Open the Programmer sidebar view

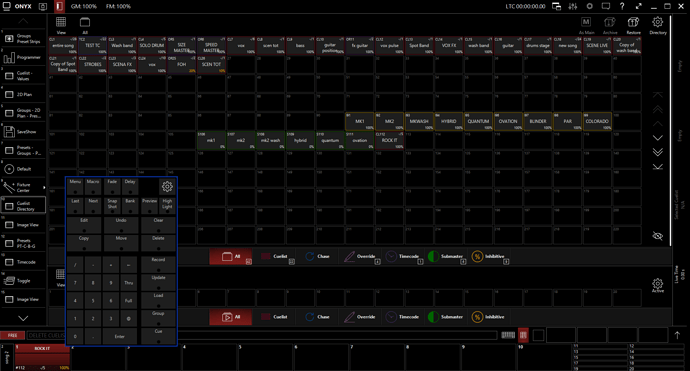point(23,58)
